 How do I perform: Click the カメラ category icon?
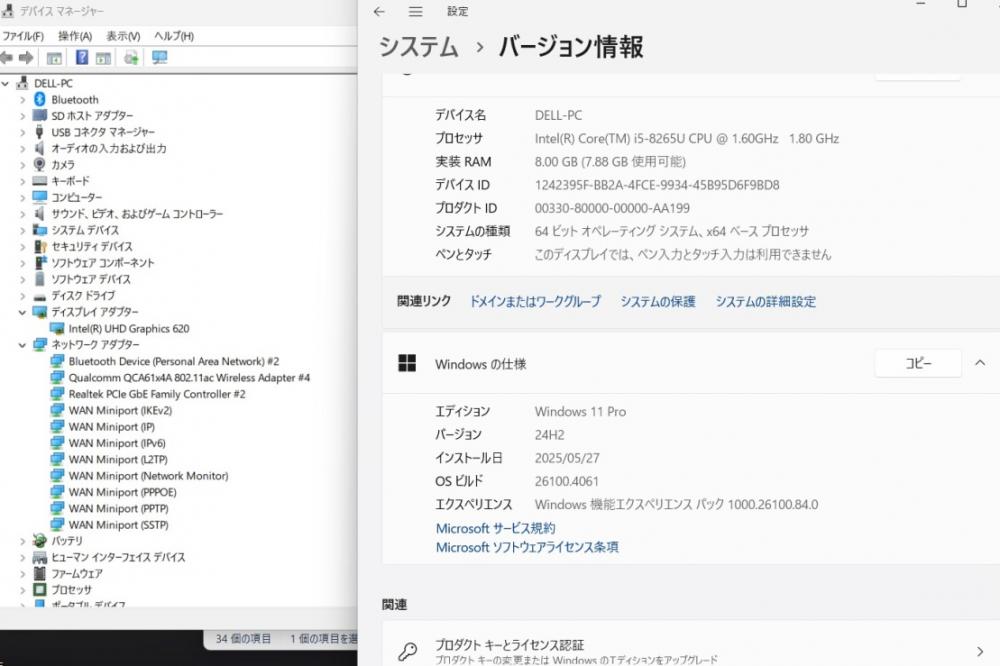[40, 165]
